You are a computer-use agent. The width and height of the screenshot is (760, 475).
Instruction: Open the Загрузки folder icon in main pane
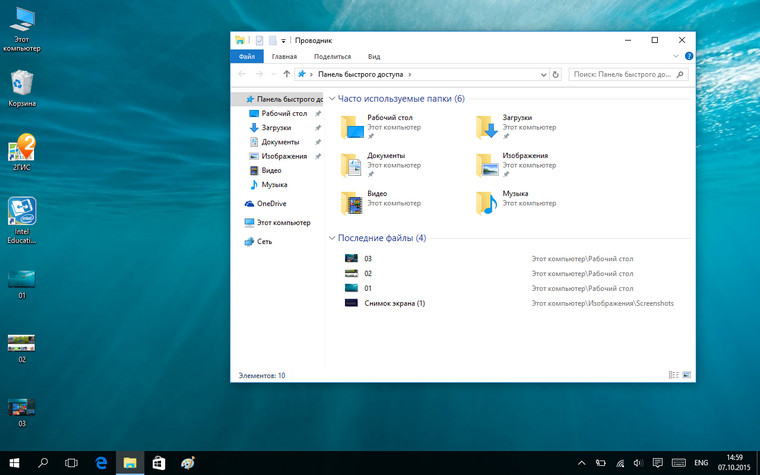486,126
